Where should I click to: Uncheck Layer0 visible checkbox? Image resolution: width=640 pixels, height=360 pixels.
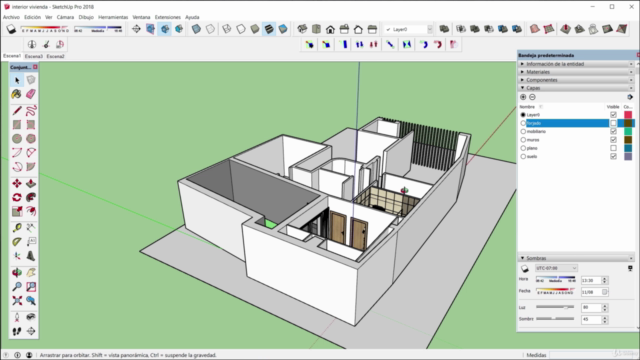click(x=613, y=115)
